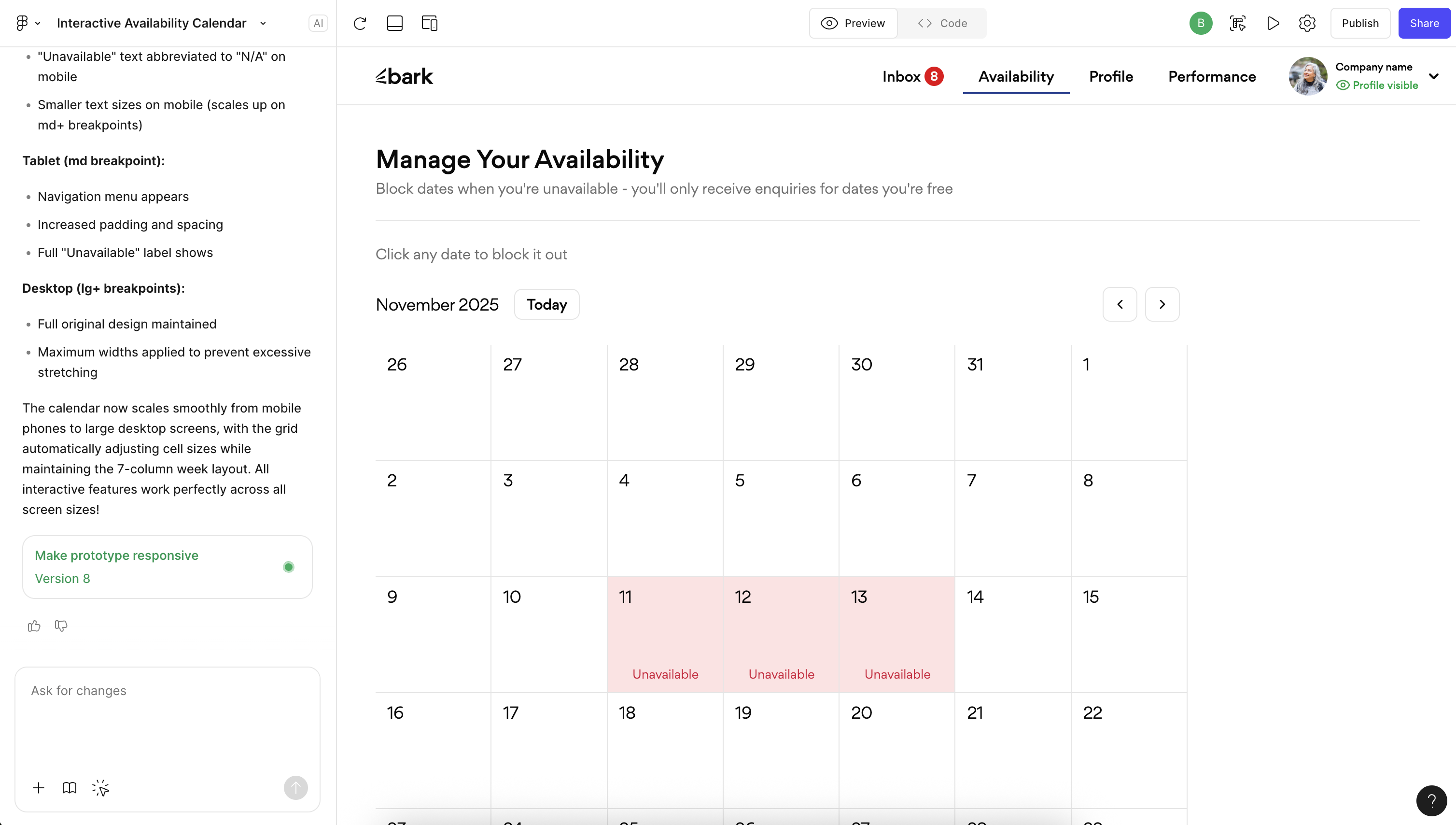Jump to Today in the calendar
Viewport: 1456px width, 825px height.
pyautogui.click(x=546, y=304)
